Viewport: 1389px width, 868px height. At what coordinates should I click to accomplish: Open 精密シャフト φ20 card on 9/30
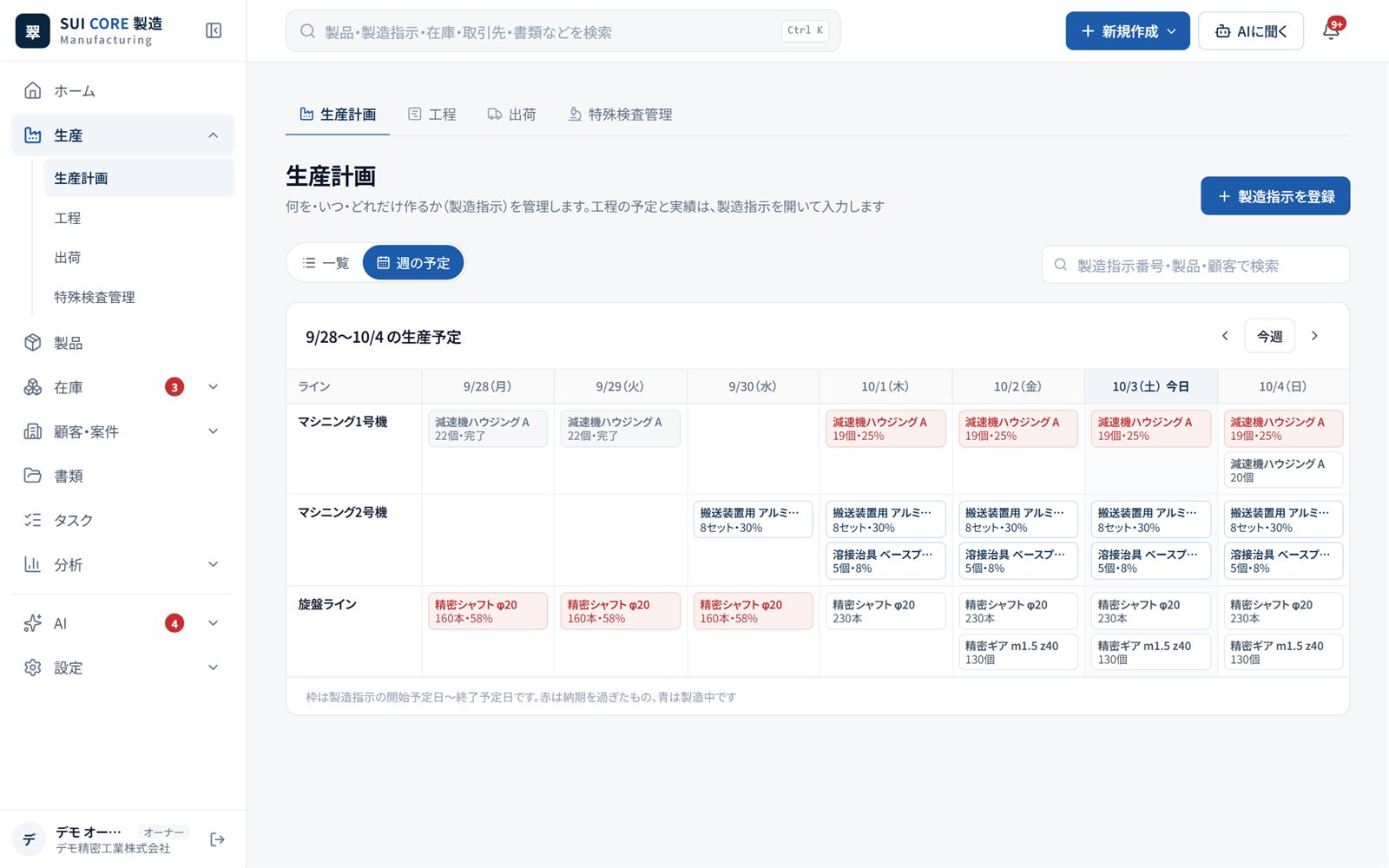pyautogui.click(x=753, y=611)
